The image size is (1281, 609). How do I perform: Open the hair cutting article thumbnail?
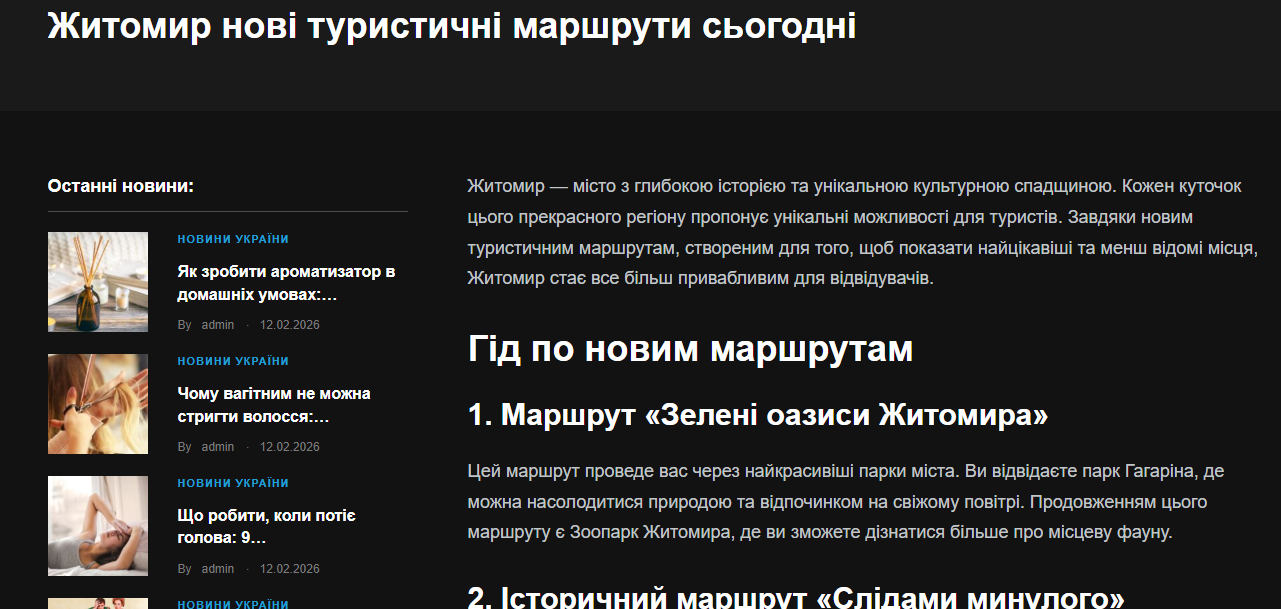coord(98,404)
